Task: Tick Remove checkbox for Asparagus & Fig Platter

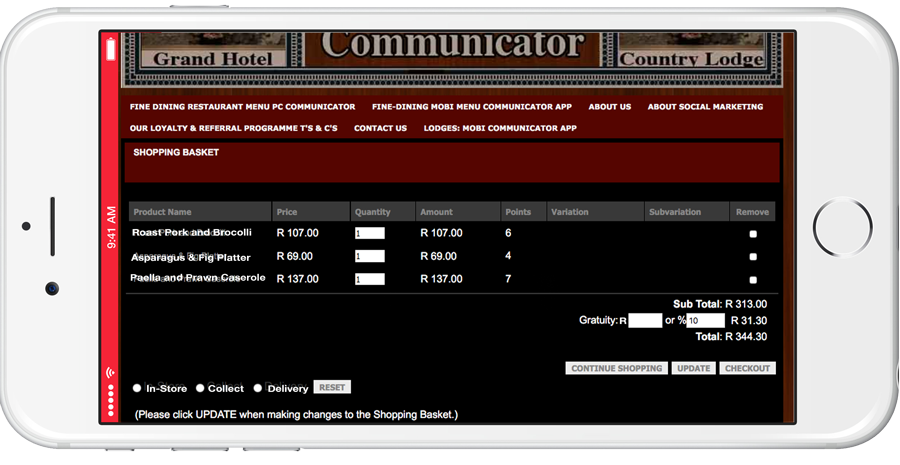Action: (753, 257)
